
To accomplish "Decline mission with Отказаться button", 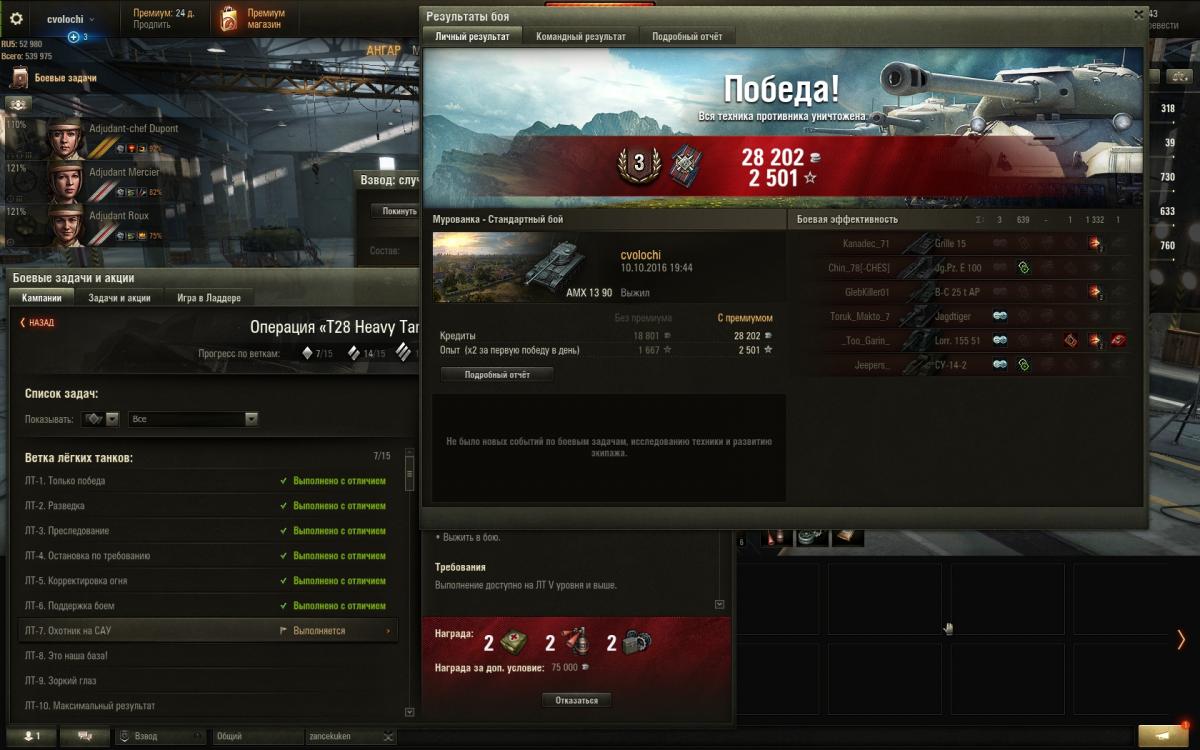I will (577, 700).
